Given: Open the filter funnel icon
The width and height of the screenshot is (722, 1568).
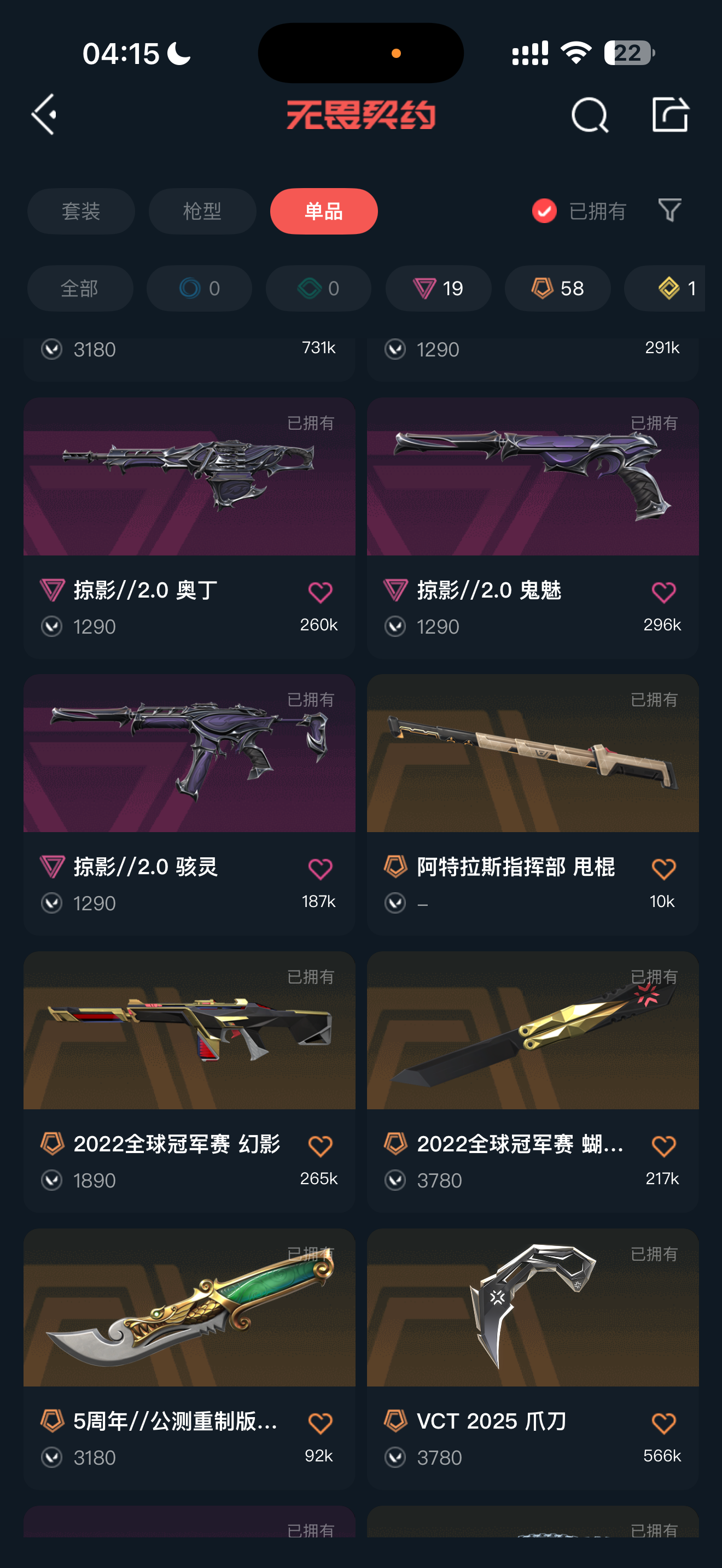Looking at the screenshot, I should 669,210.
